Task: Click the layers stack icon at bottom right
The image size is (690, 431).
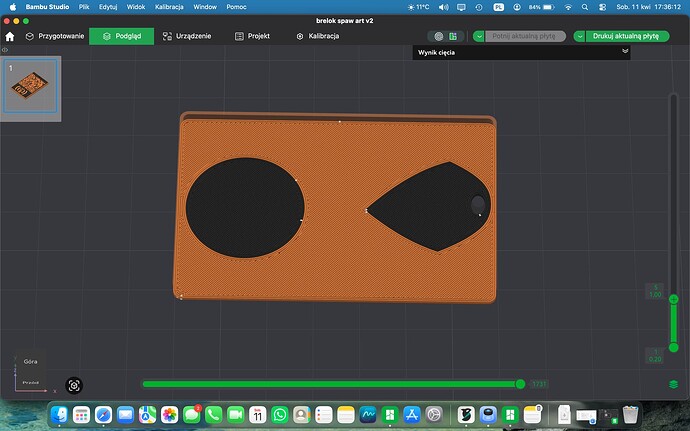Action: point(673,384)
